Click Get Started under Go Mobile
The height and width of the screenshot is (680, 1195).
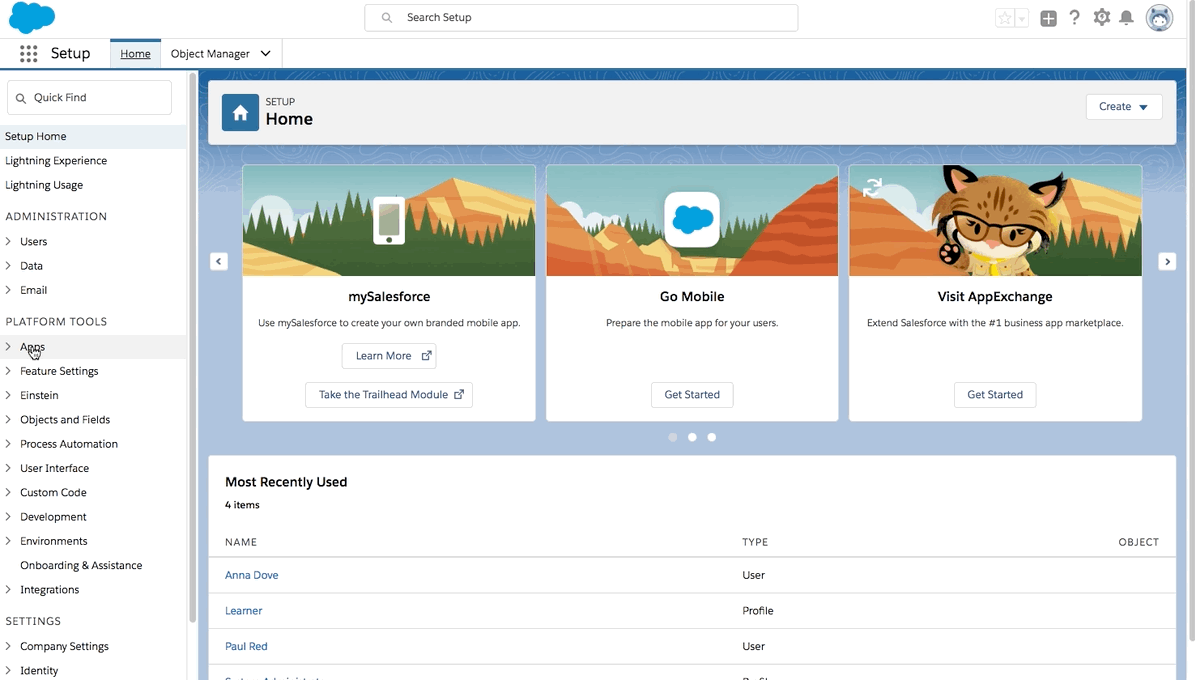tap(692, 395)
